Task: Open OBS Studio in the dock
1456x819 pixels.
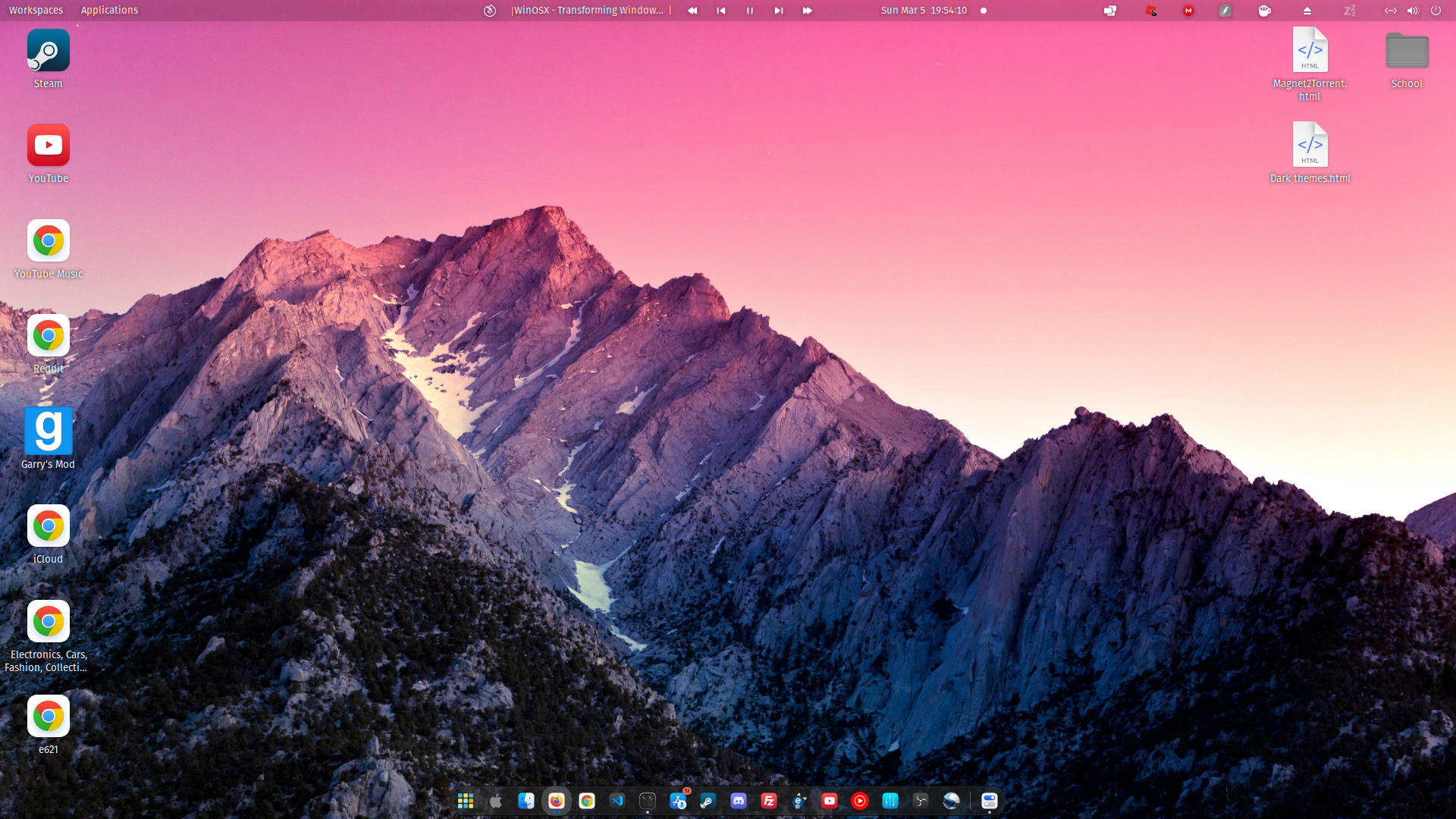Action: click(x=921, y=801)
